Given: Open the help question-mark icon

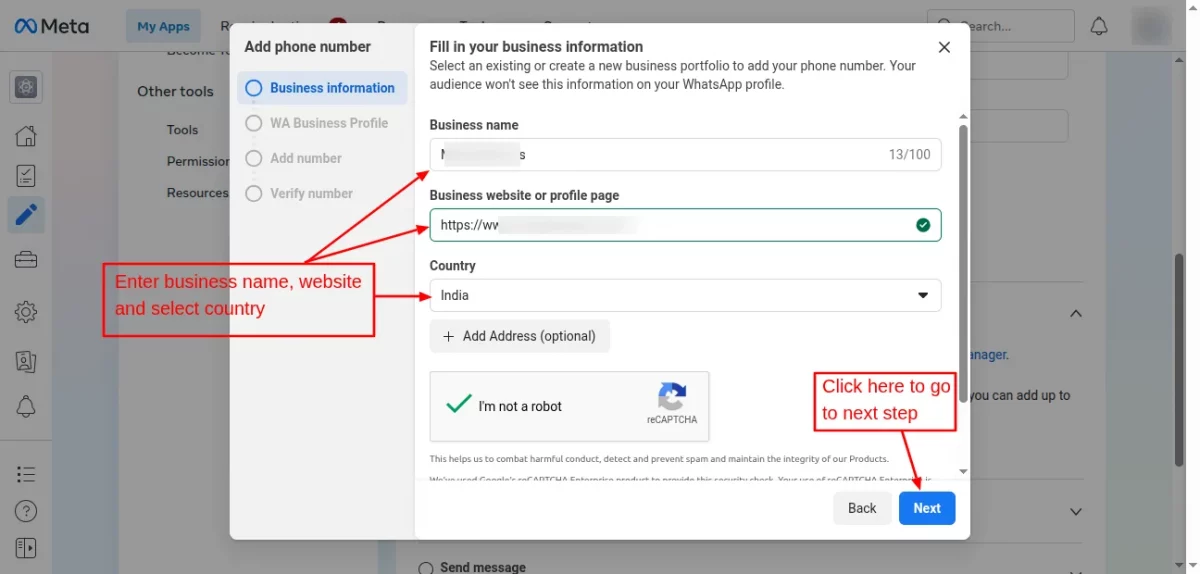Looking at the screenshot, I should click(26, 511).
